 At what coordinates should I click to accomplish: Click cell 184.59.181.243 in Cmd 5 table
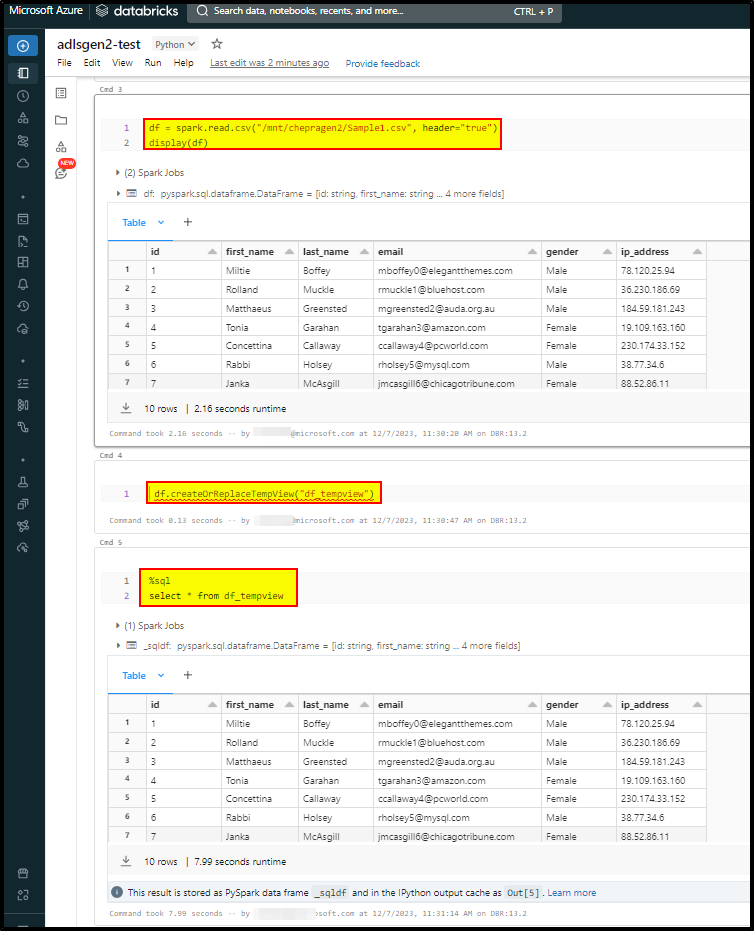pyautogui.click(x=661, y=762)
